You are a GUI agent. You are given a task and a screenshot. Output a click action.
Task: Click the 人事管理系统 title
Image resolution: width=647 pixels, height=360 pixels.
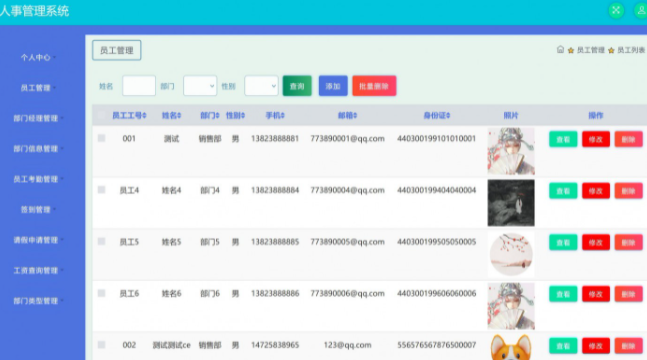point(34,11)
